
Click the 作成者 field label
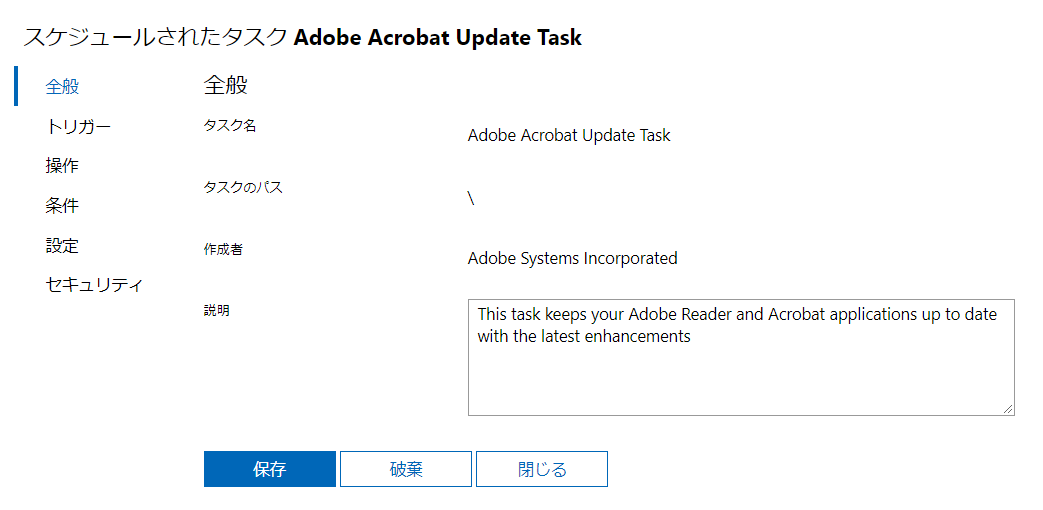[223, 249]
